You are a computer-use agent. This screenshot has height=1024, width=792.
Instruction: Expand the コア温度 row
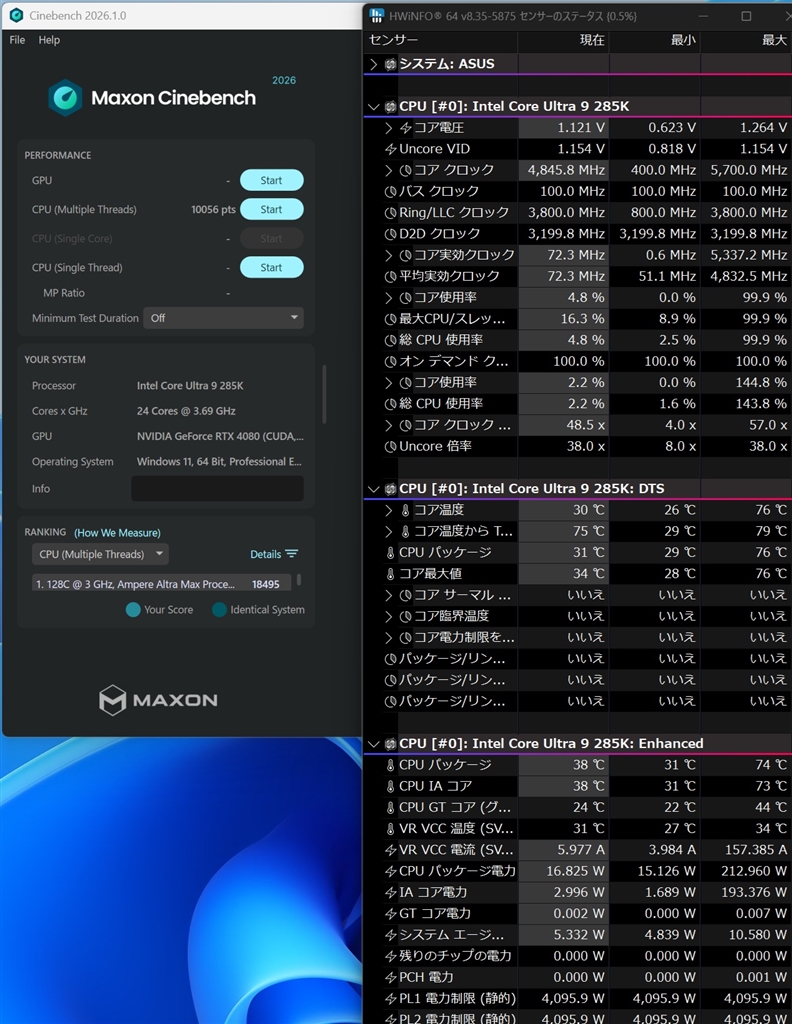point(388,510)
